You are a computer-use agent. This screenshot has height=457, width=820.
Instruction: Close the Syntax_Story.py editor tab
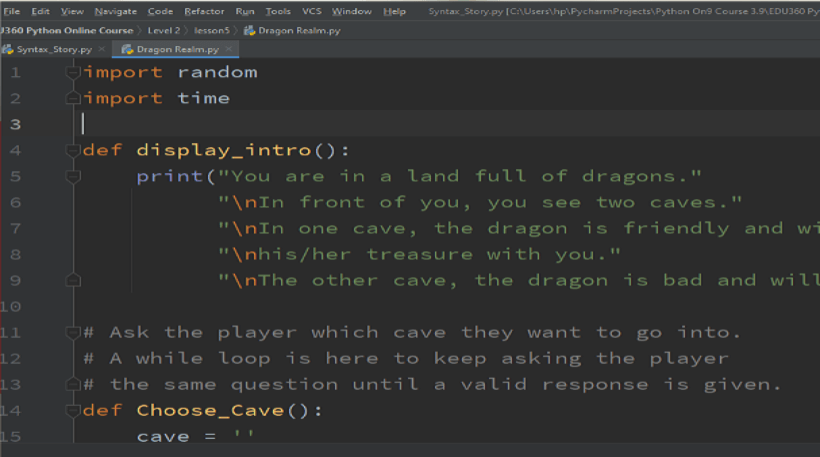tap(101, 49)
